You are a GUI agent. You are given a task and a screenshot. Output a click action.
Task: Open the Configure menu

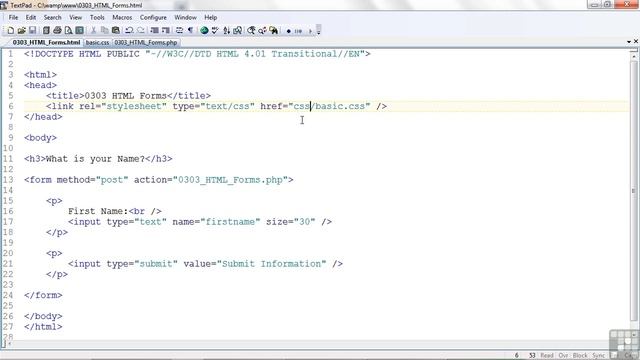click(x=153, y=18)
